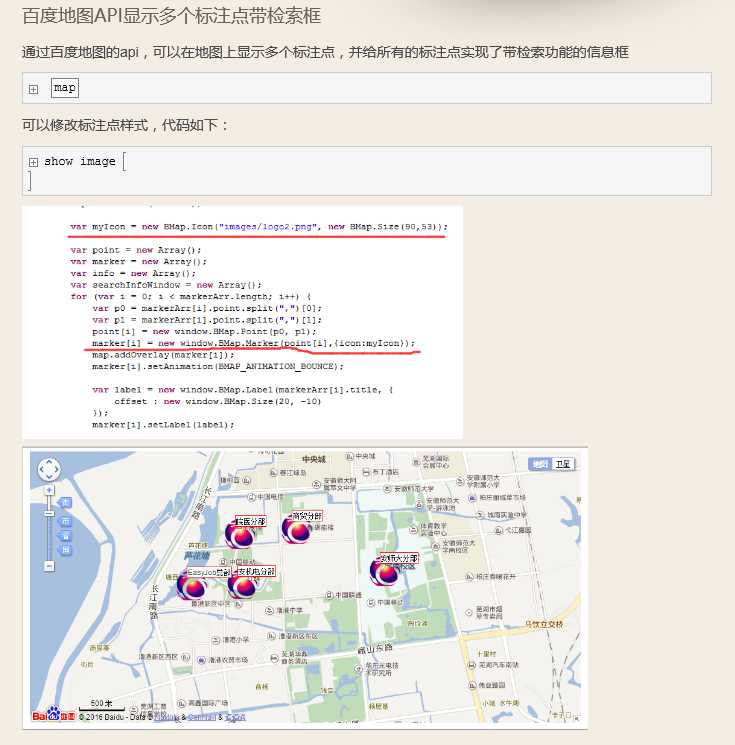Screen dimensions: 735x745
Task: Click the EasyJob总部 marker label
Action: (x=208, y=573)
